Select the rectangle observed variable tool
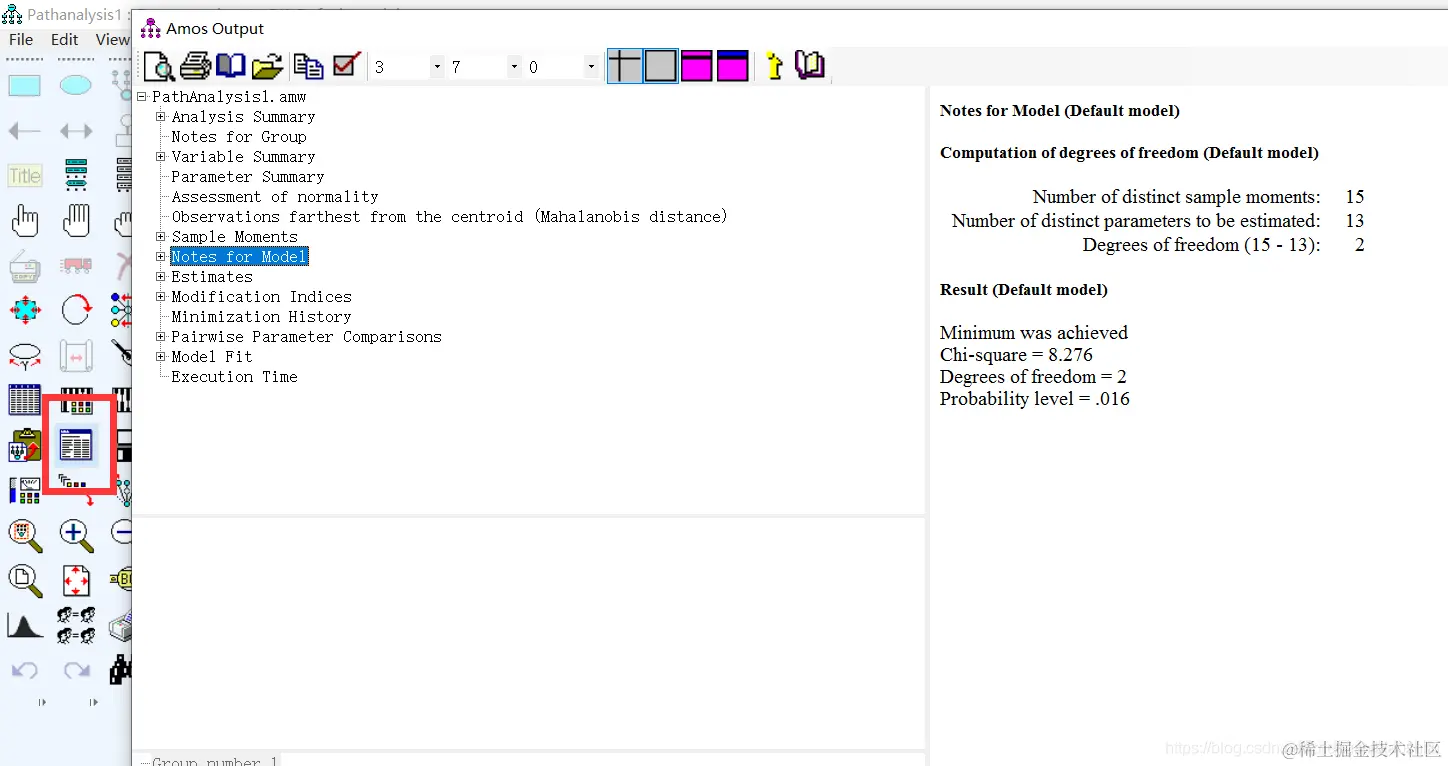The width and height of the screenshot is (1448, 766). point(25,86)
